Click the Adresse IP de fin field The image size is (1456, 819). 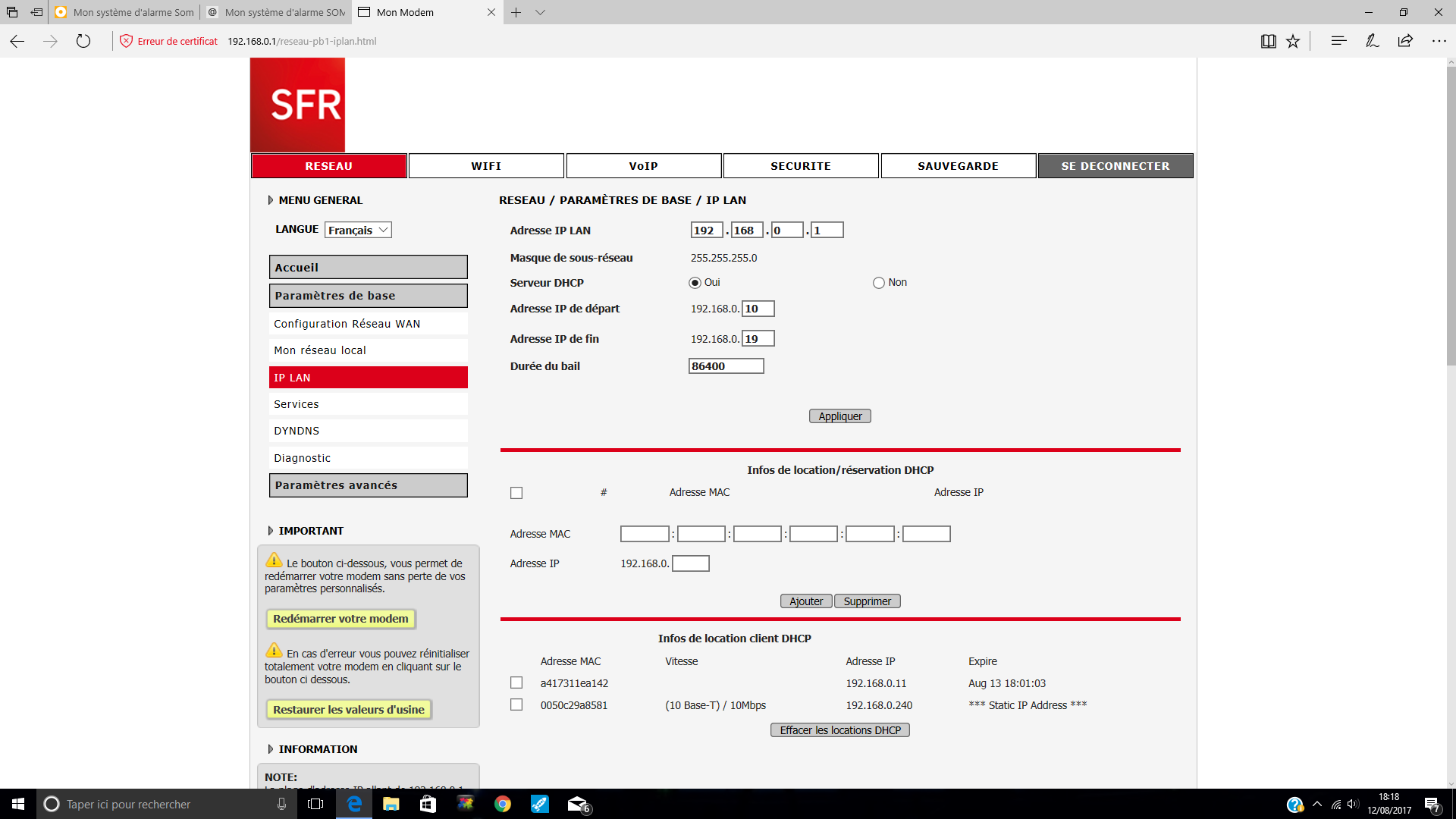click(758, 339)
